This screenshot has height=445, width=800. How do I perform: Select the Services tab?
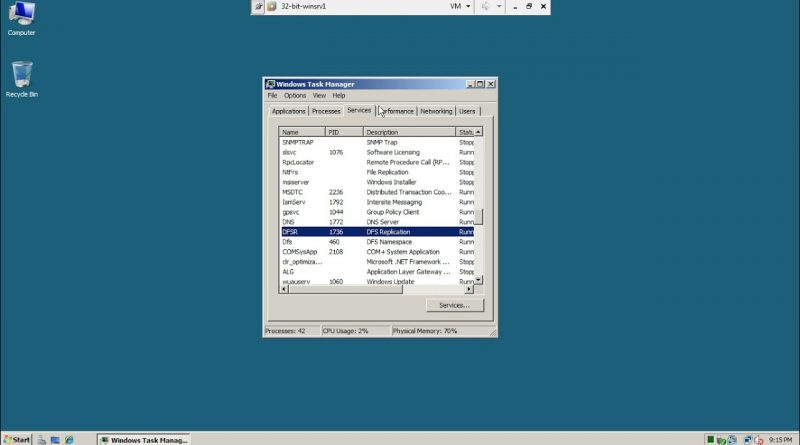(x=359, y=110)
